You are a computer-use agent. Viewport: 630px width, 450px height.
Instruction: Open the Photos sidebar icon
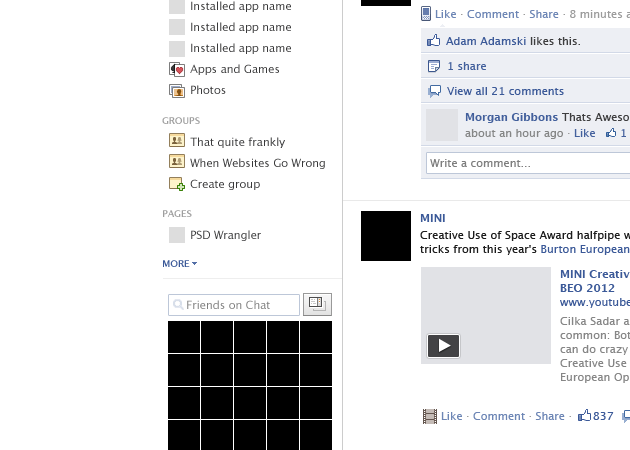(x=177, y=91)
